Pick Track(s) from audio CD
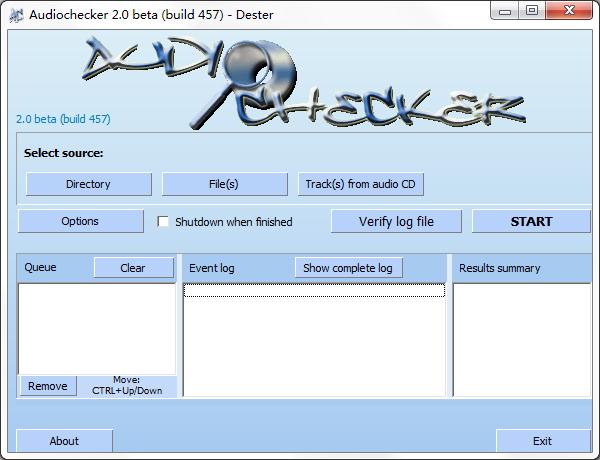Viewport: 600px width, 460px height. [x=361, y=184]
